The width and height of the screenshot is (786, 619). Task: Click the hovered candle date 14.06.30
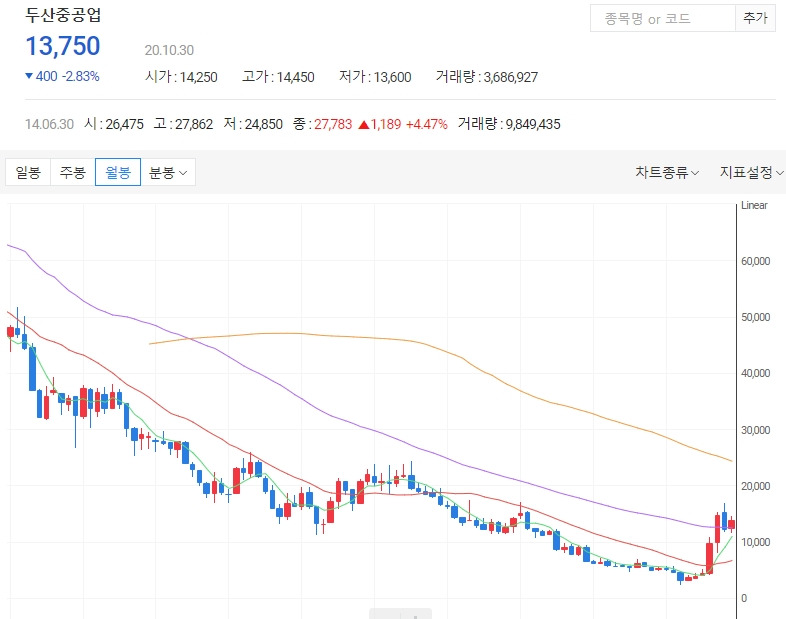49,124
